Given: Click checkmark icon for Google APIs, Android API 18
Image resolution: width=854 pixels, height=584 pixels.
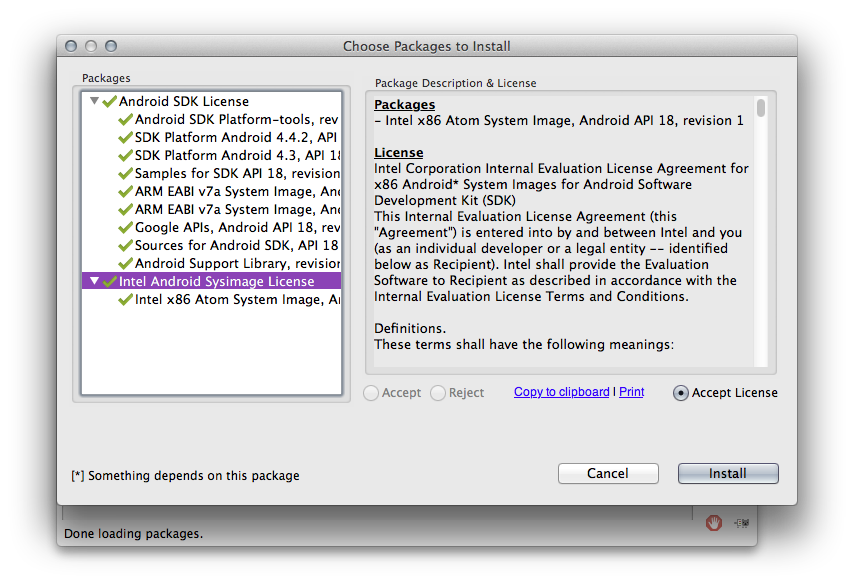Looking at the screenshot, I should 126,227.
